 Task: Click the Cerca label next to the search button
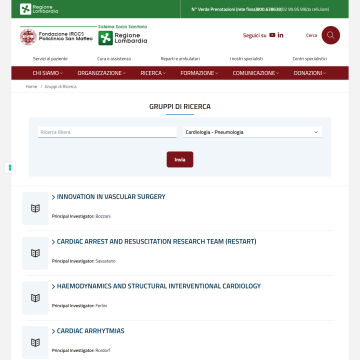(311, 35)
